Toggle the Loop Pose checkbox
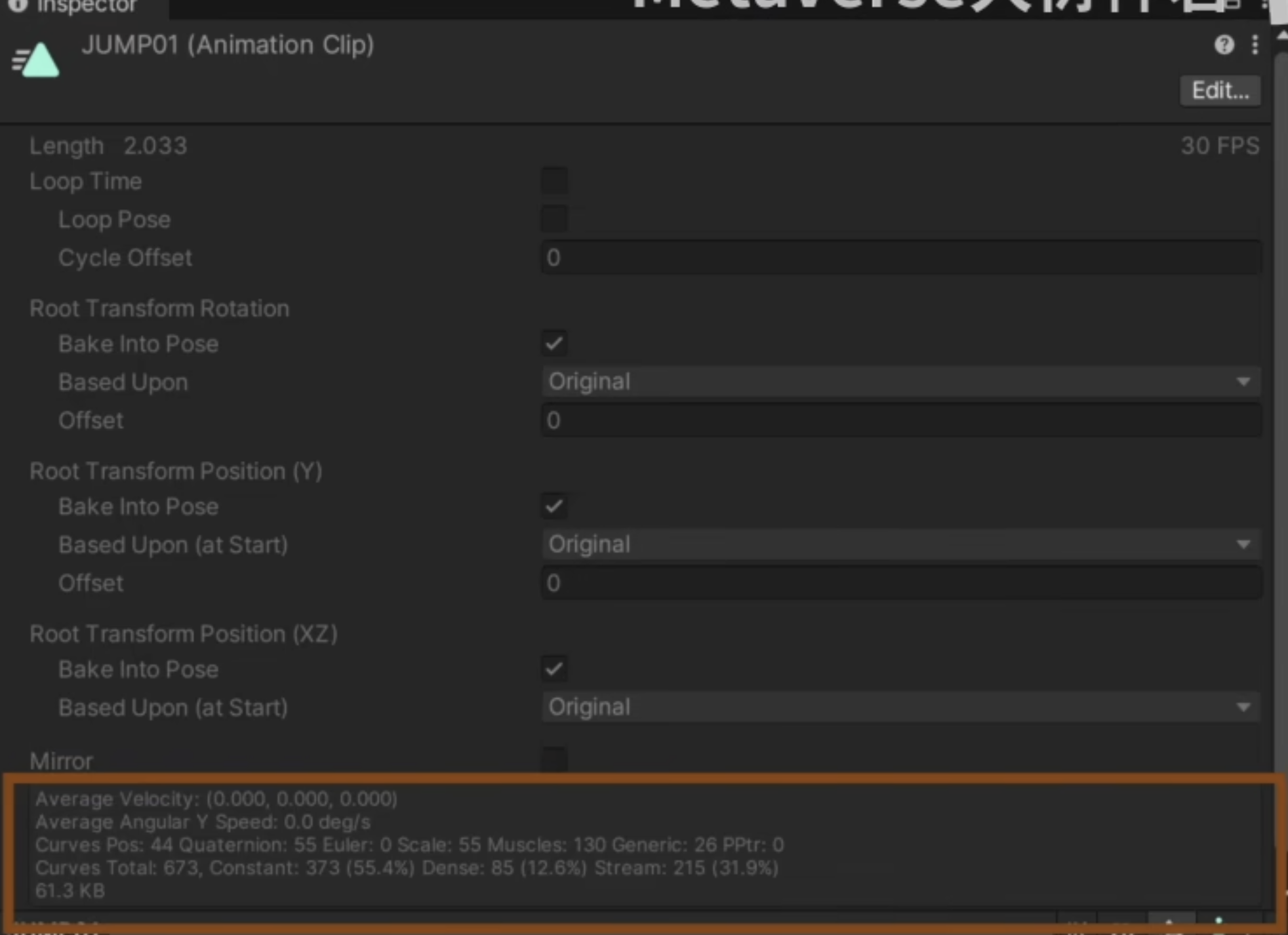 pos(554,219)
